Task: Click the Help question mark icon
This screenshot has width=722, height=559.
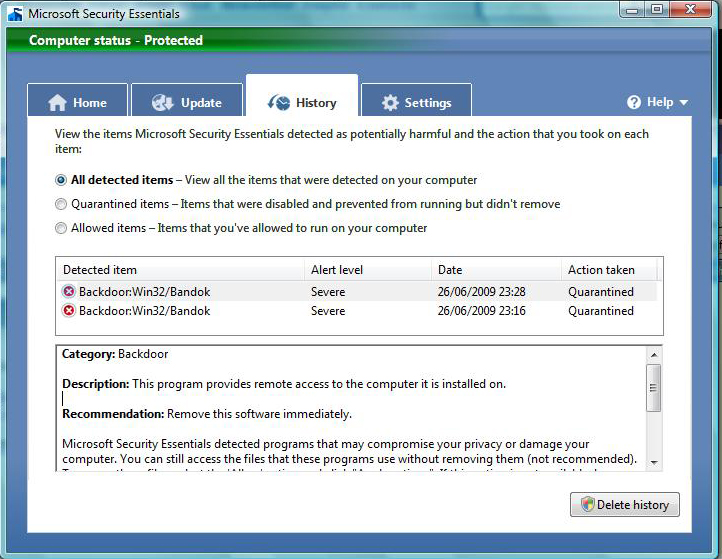Action: [633, 102]
